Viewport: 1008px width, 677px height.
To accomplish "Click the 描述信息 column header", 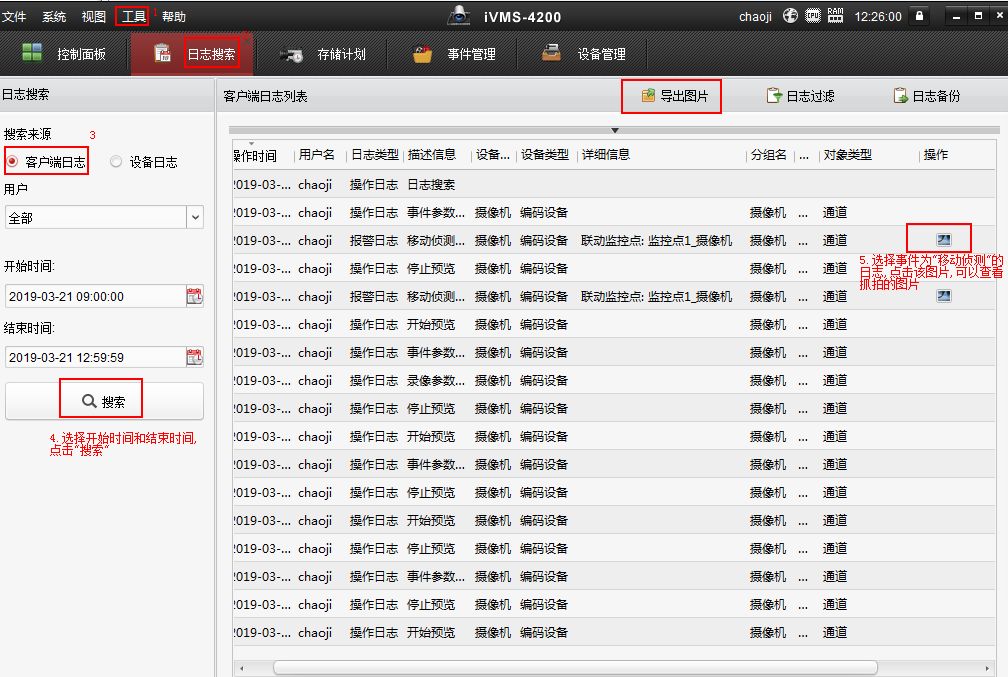I will (x=431, y=155).
